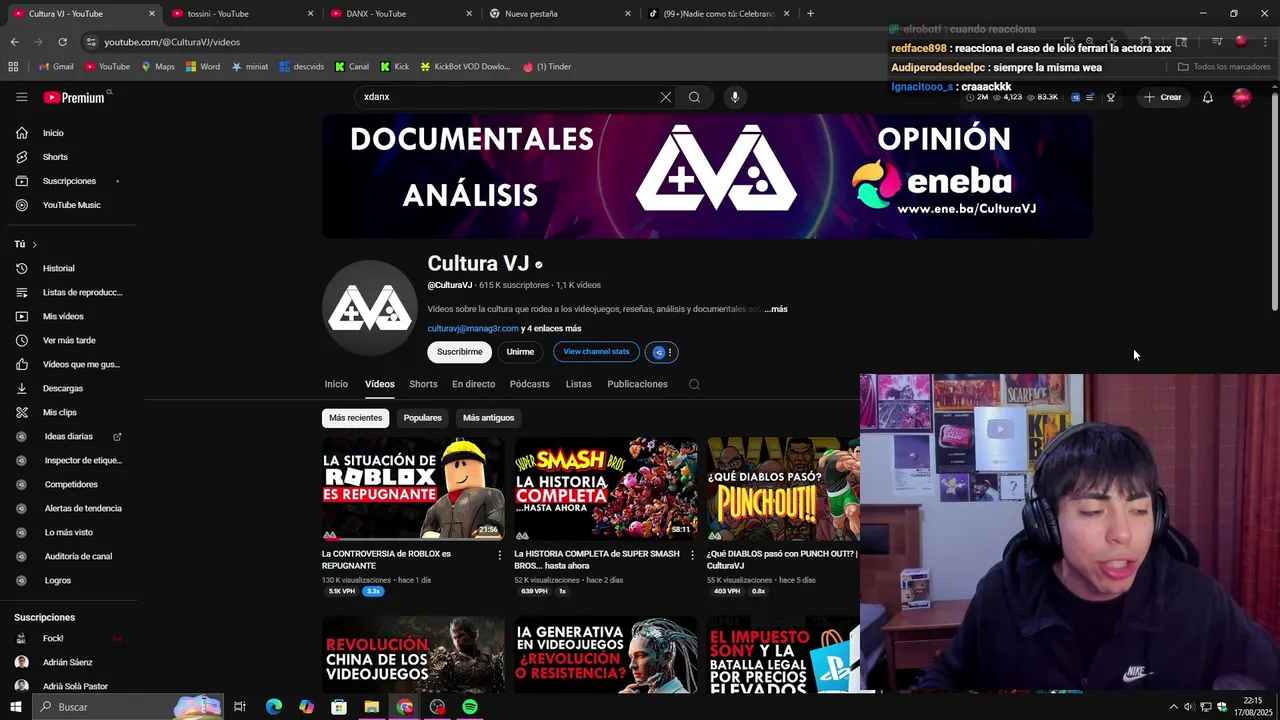The height and width of the screenshot is (720, 1280).
Task: Switch to channel Inicio tab
Action: click(336, 384)
